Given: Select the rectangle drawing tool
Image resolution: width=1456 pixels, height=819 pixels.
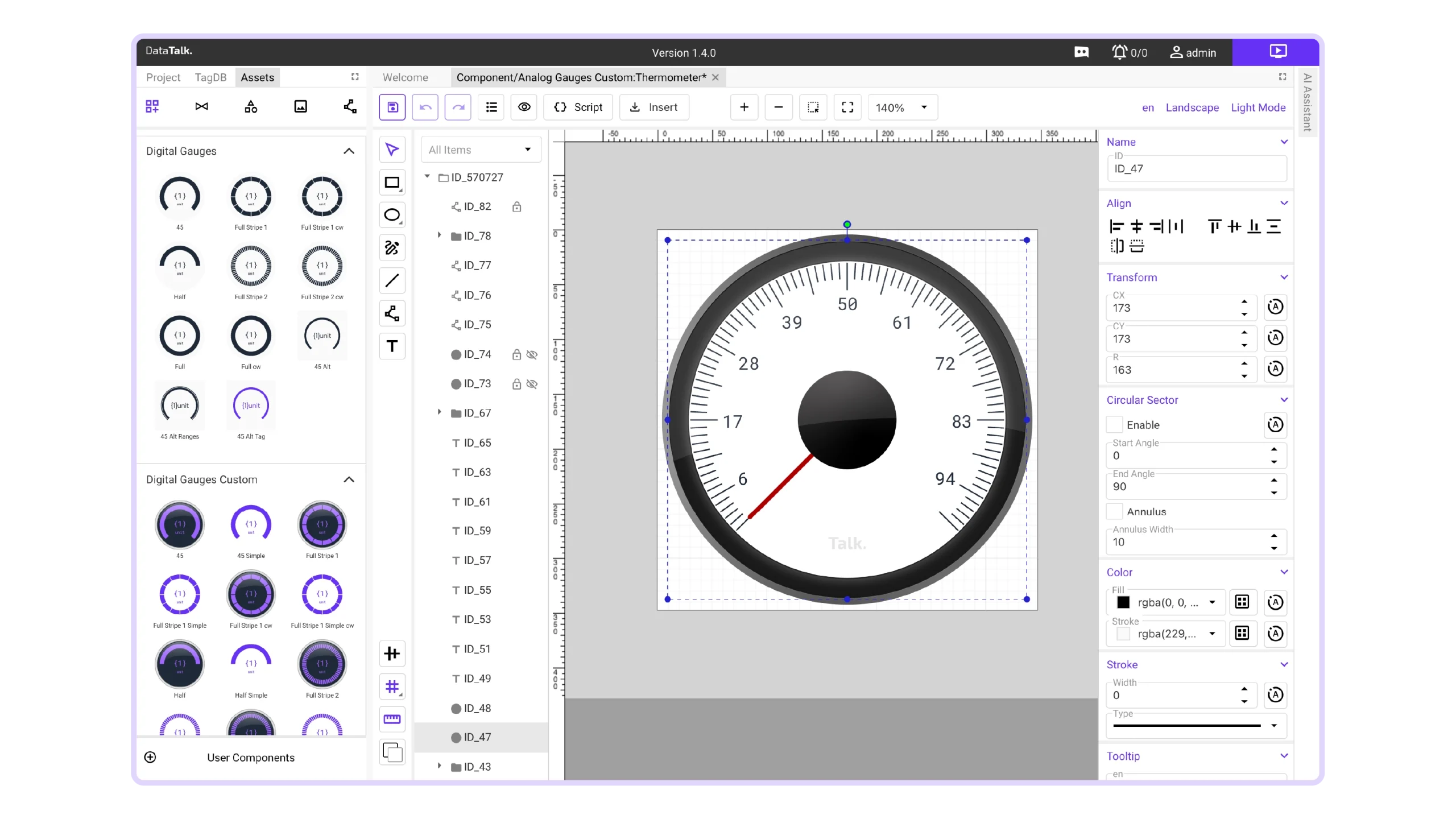Looking at the screenshot, I should (392, 183).
